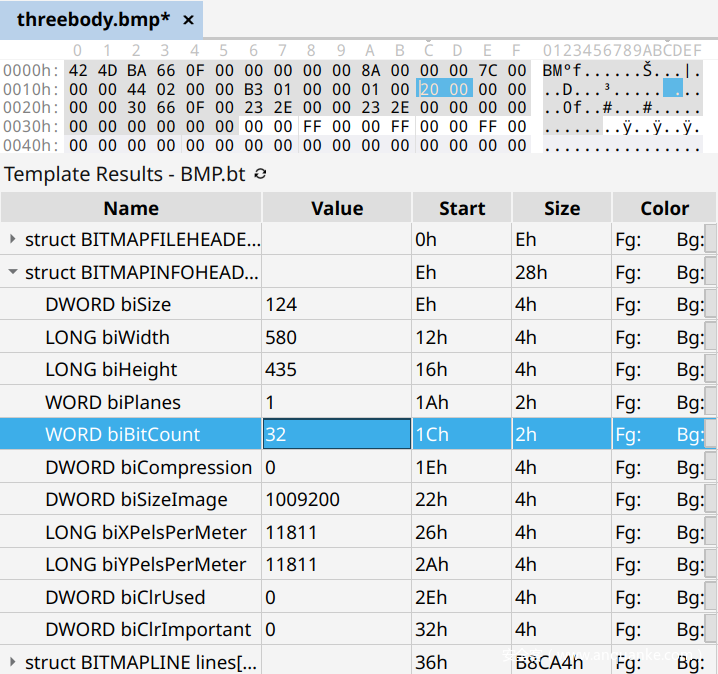Click the Color column header

point(664,208)
